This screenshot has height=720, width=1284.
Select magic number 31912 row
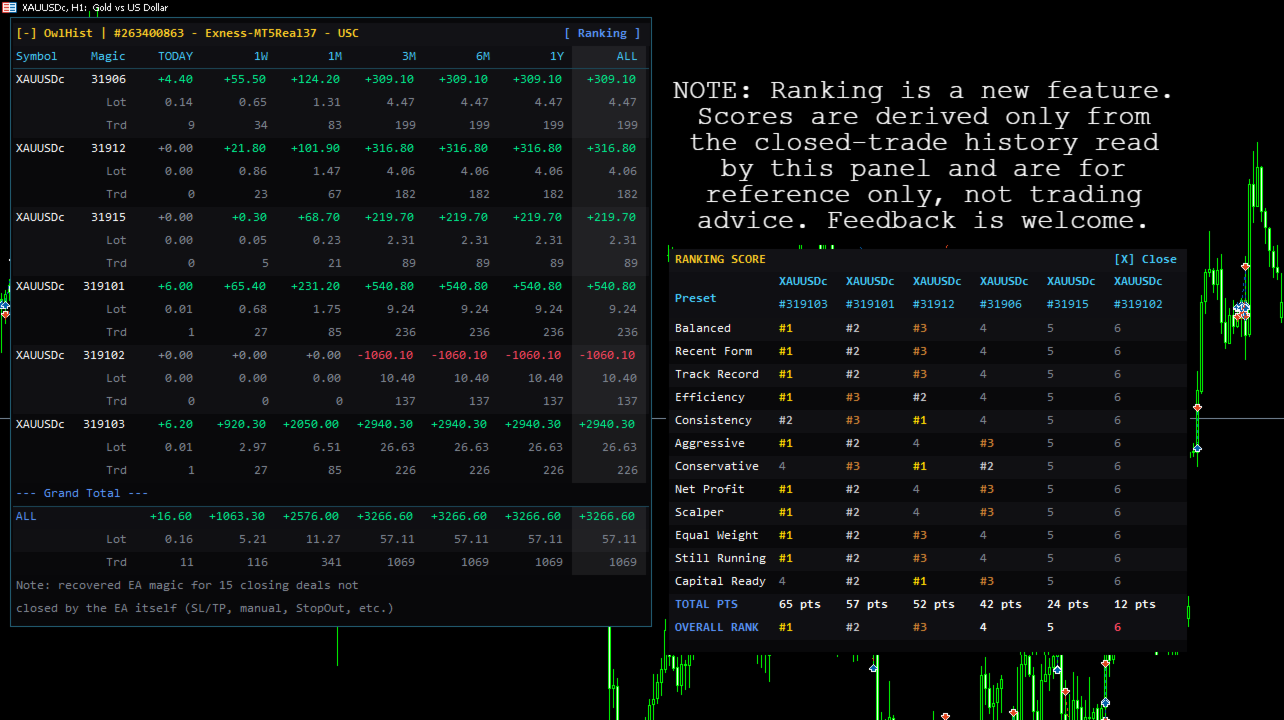(x=328, y=148)
